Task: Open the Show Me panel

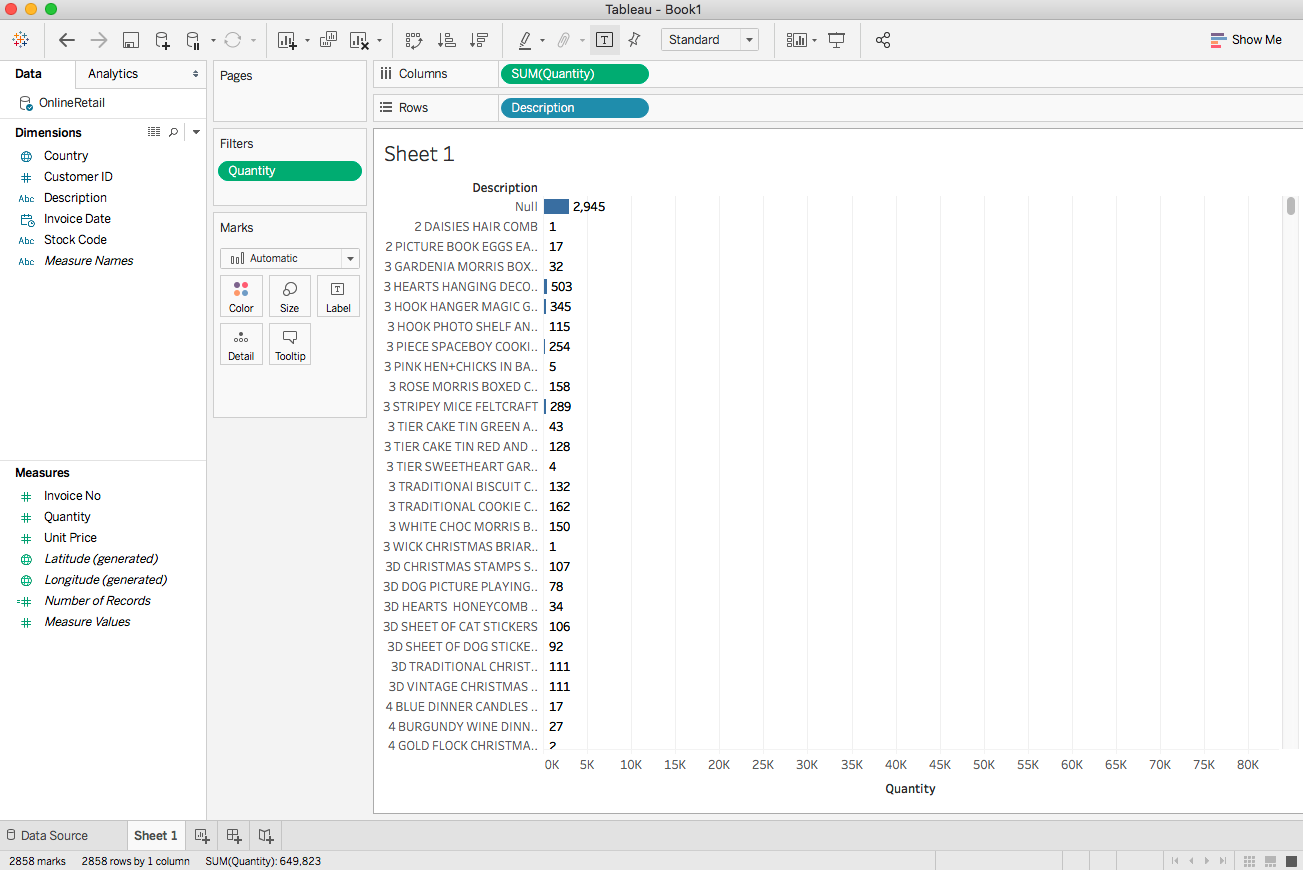Action: point(1246,39)
